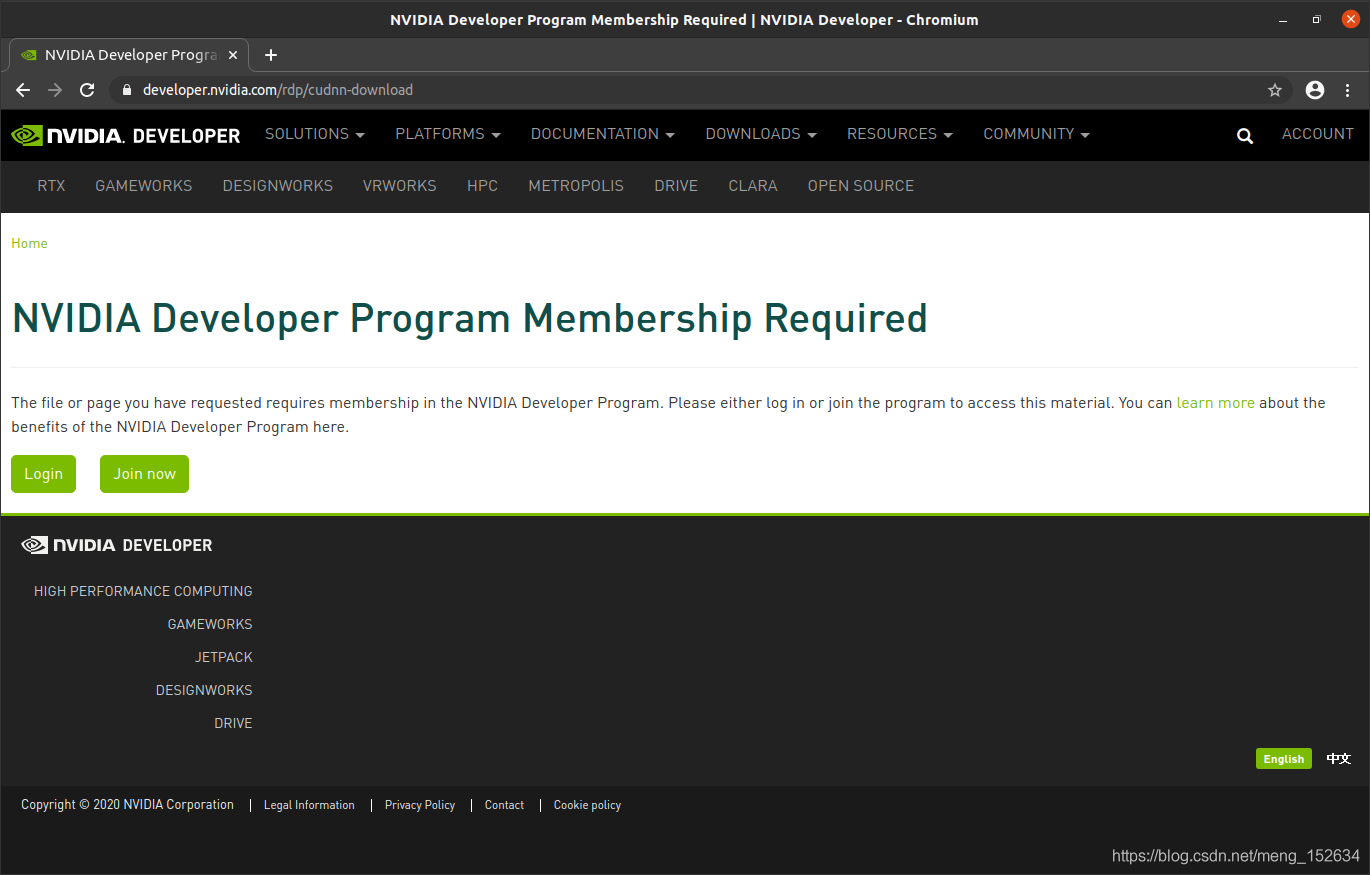Expand the Community dropdown menu
The height and width of the screenshot is (875, 1370).
click(1037, 134)
